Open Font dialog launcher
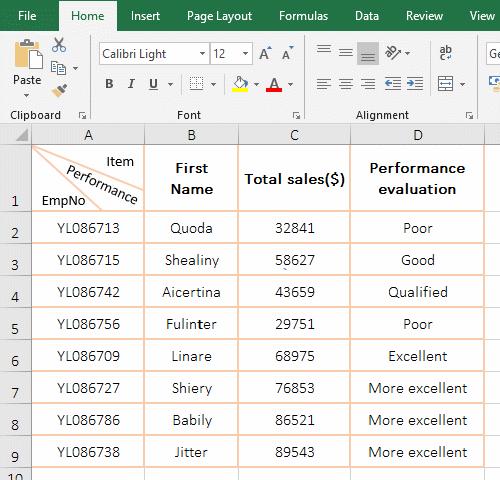 [x=296, y=115]
